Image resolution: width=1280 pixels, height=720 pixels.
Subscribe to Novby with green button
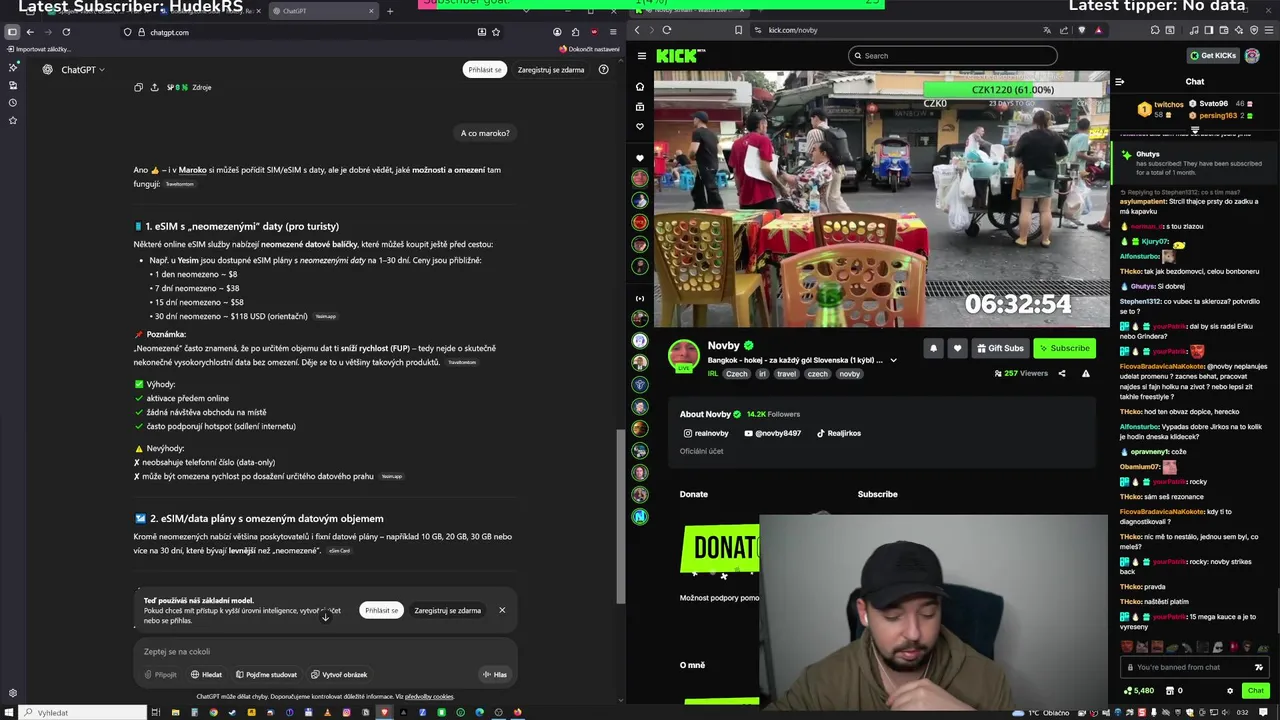pos(1064,348)
